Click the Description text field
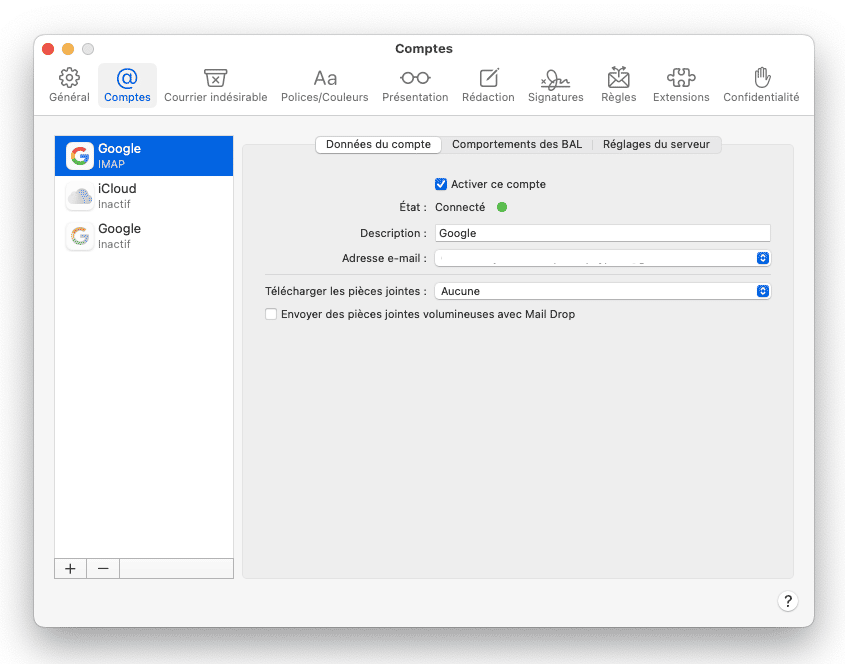 pos(602,233)
